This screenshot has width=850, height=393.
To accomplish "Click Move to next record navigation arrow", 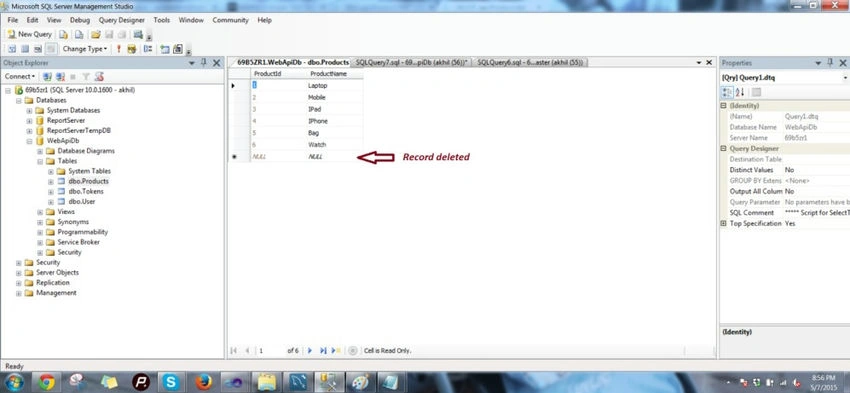I will 310,351.
